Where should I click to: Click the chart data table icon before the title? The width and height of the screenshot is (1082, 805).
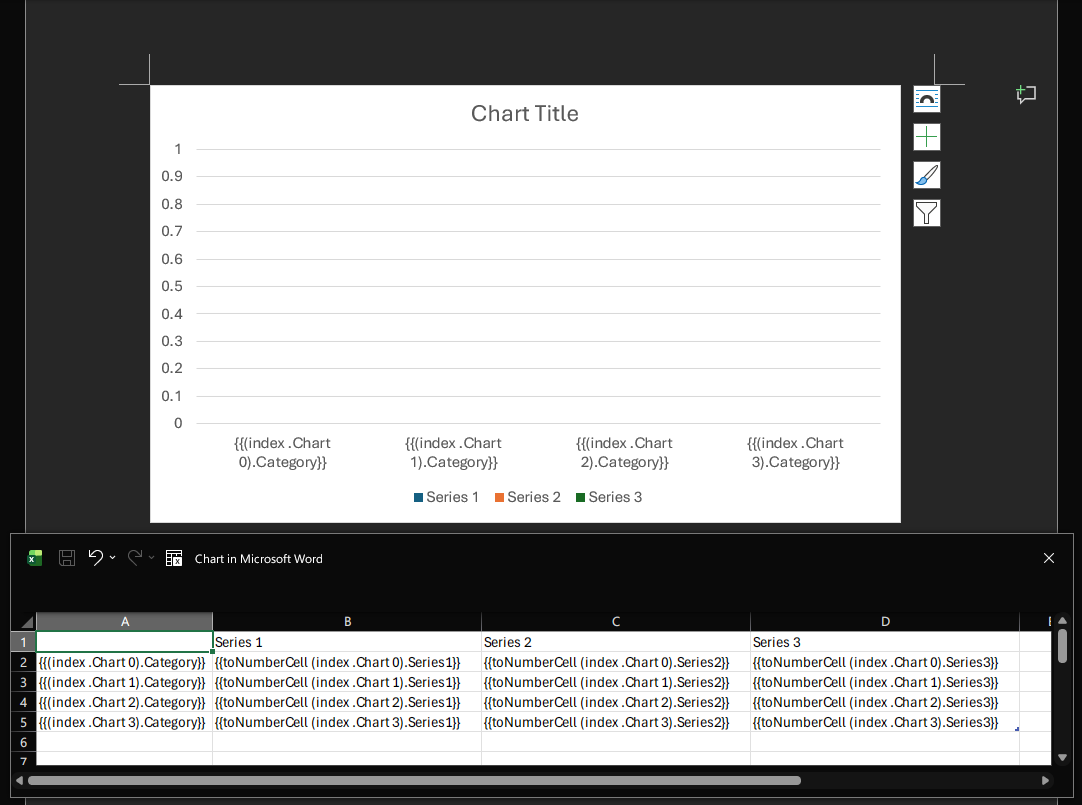tap(173, 558)
